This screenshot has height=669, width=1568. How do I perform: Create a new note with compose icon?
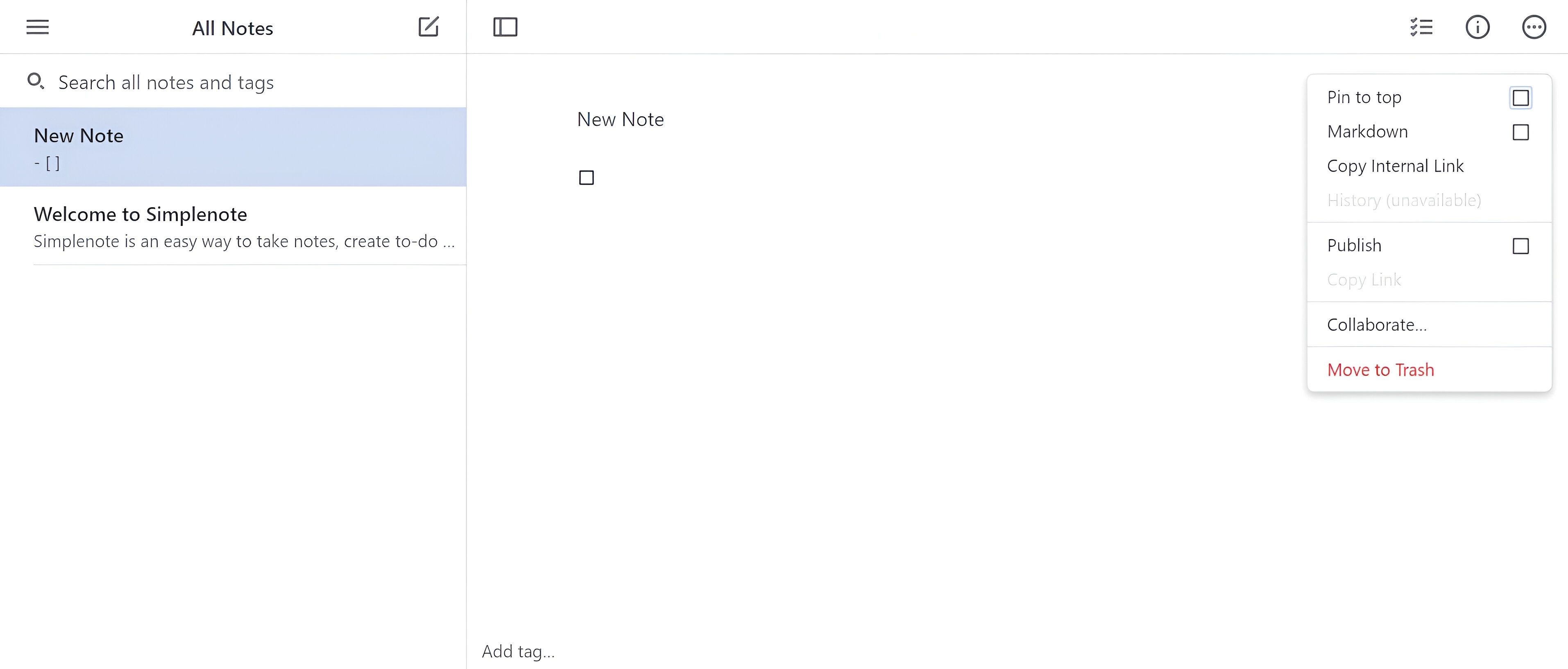click(x=428, y=27)
